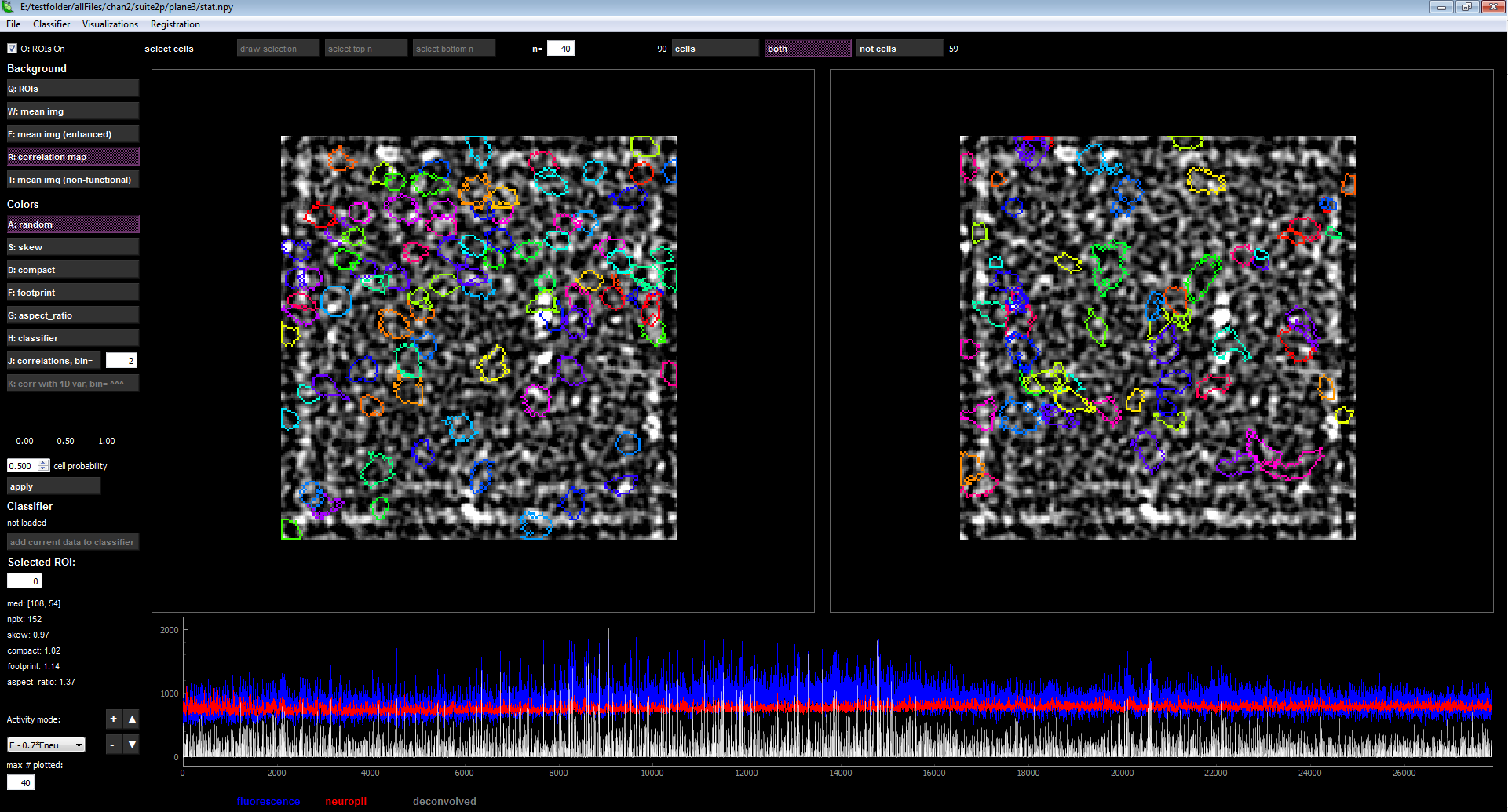Click the plus icon to zoom traces
The width and height of the screenshot is (1508, 812).
coord(113,719)
